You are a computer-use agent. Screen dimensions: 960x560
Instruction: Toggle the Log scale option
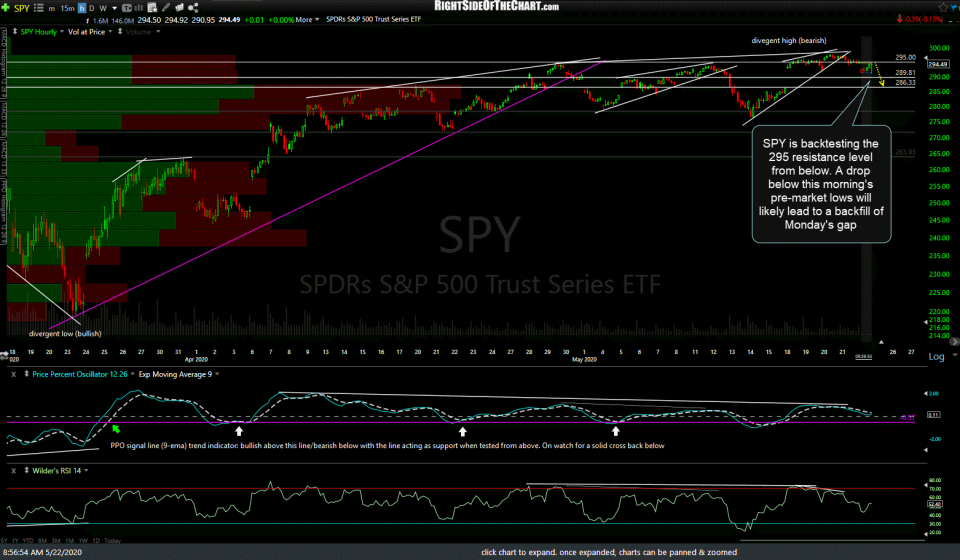pyautogui.click(x=936, y=356)
